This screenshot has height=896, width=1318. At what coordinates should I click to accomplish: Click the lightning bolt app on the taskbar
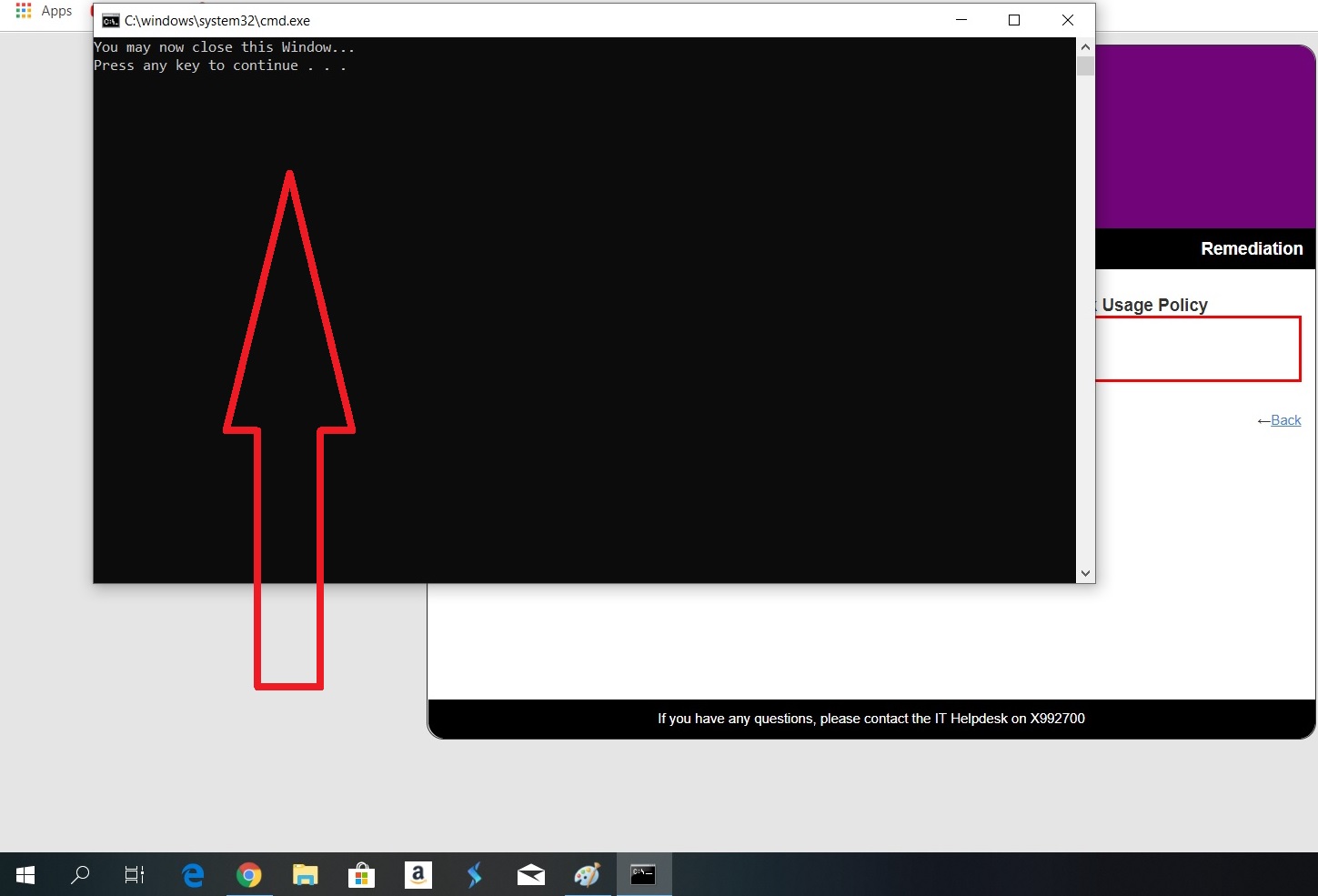[474, 875]
